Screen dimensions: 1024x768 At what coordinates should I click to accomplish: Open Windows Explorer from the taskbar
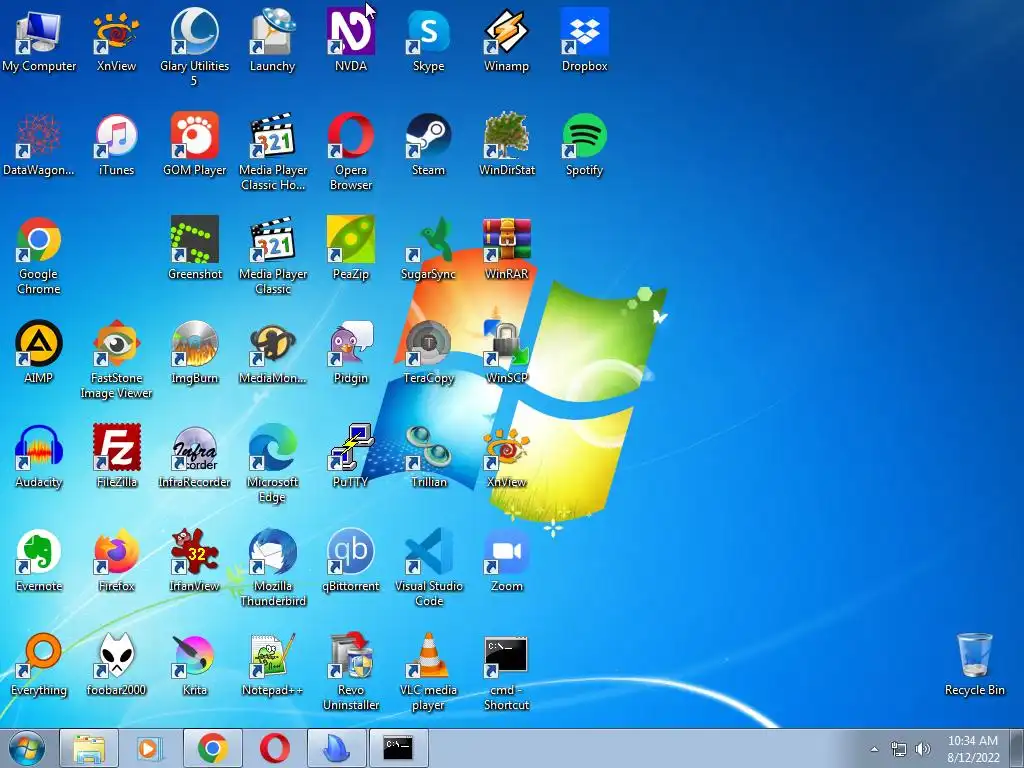click(89, 748)
